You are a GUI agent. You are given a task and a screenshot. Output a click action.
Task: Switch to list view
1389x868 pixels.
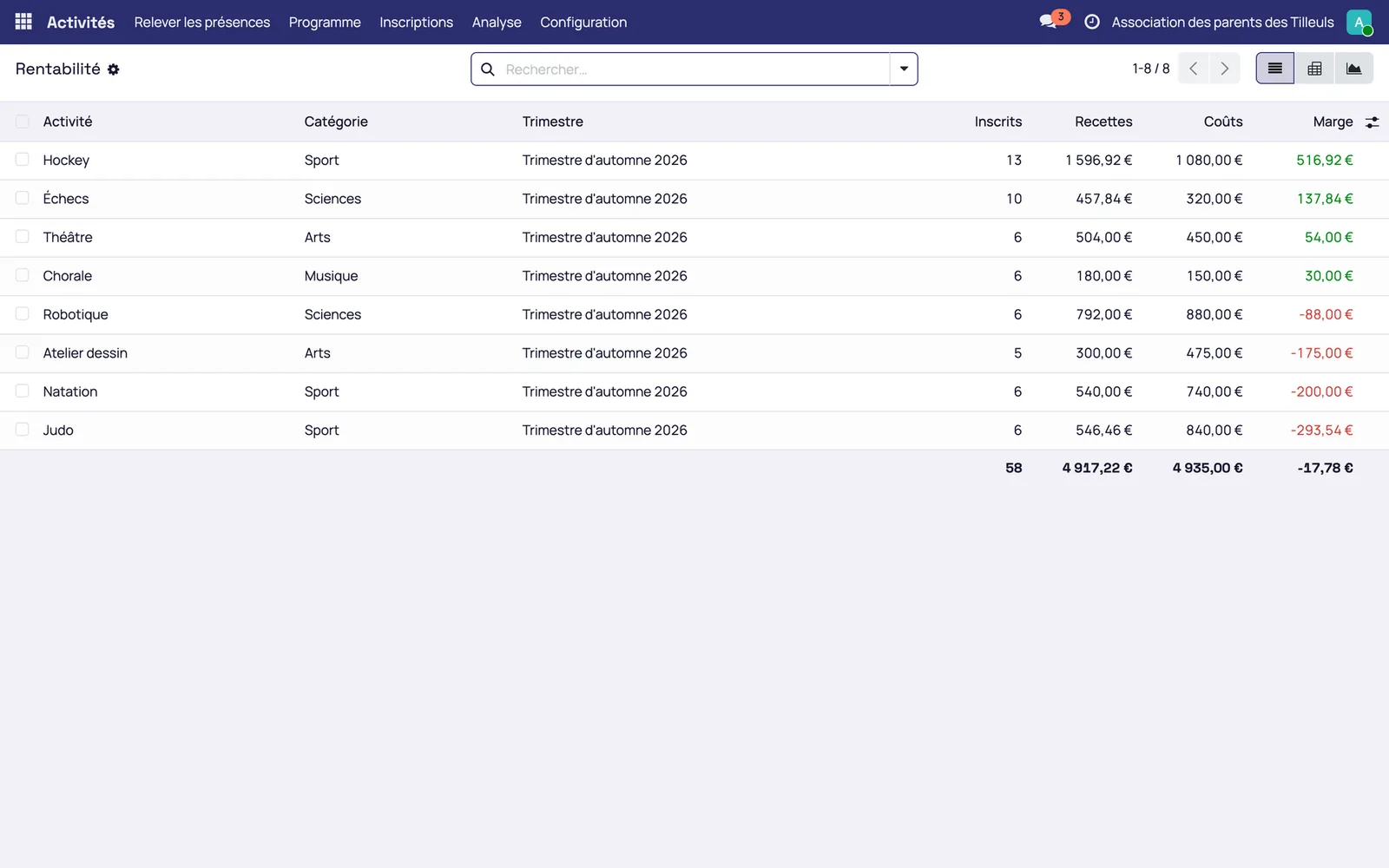click(1275, 69)
